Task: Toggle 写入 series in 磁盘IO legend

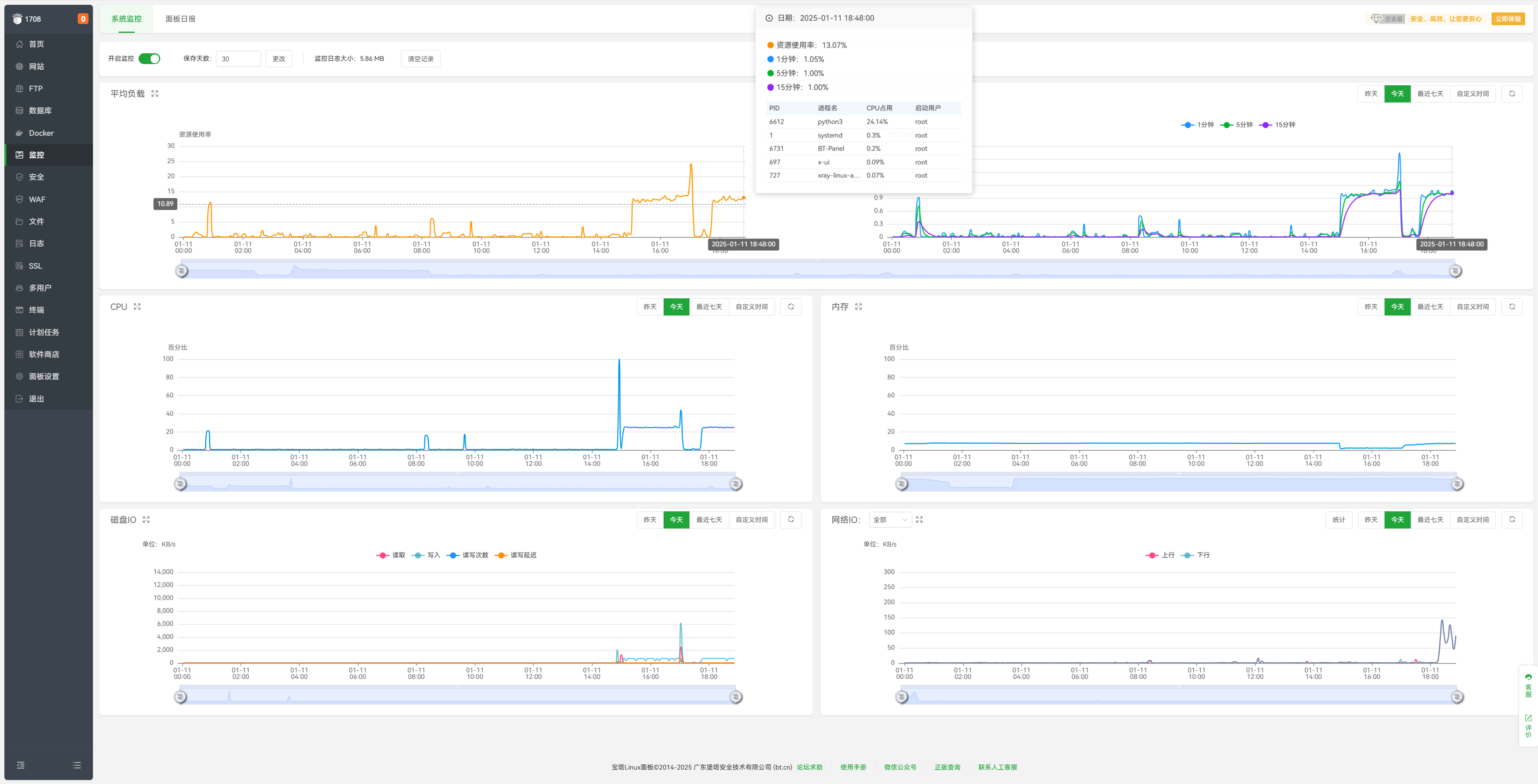Action: click(x=426, y=555)
